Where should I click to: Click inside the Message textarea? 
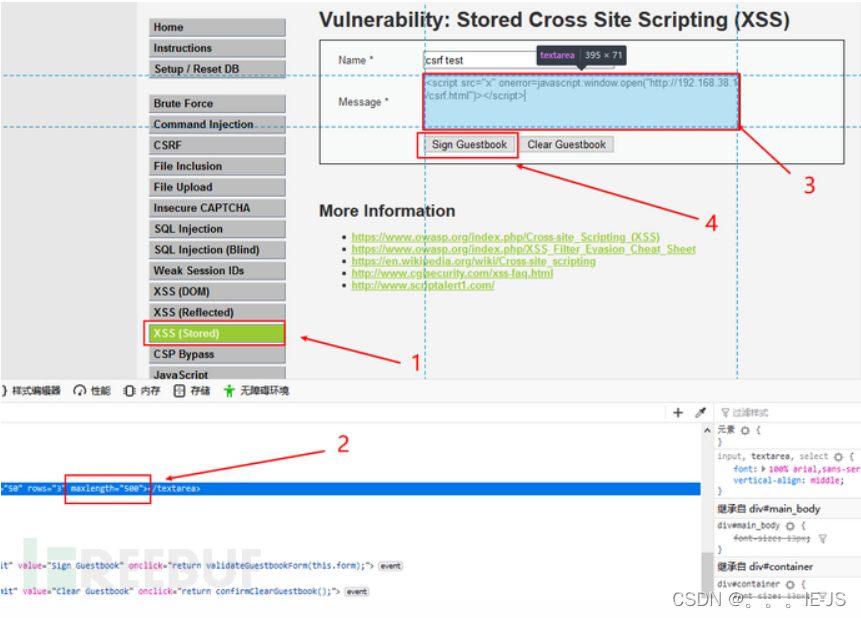point(581,102)
